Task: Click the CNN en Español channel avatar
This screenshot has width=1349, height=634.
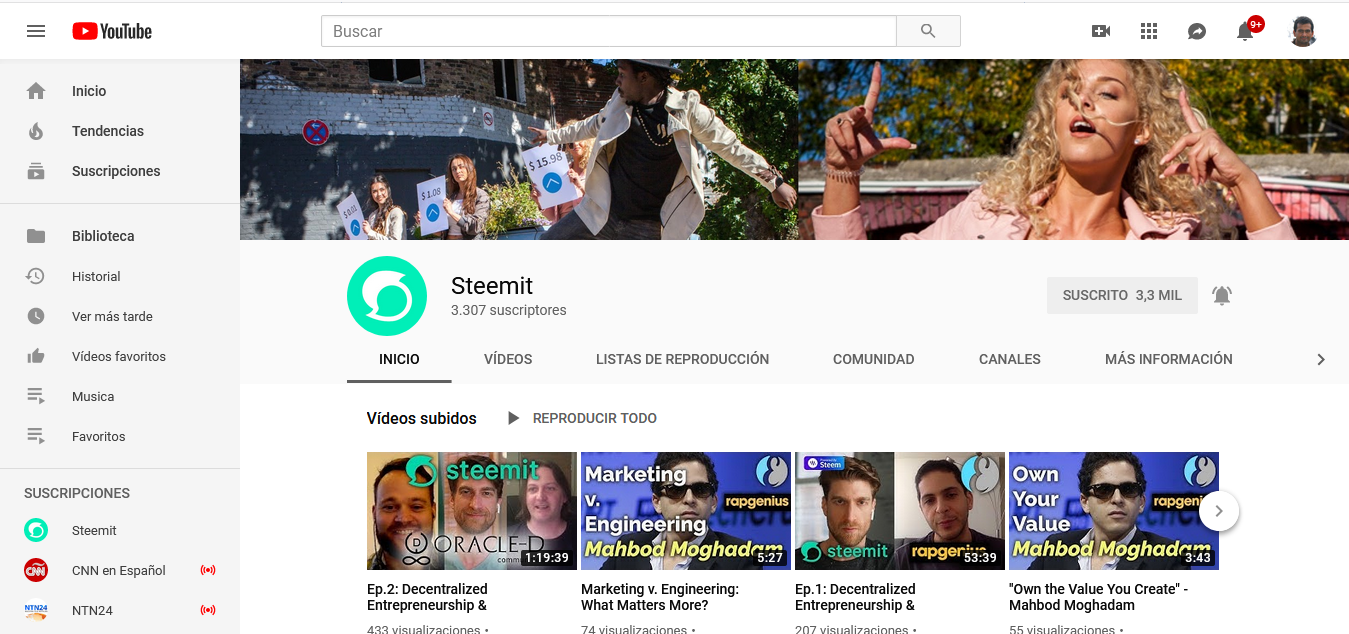Action: click(x=36, y=570)
